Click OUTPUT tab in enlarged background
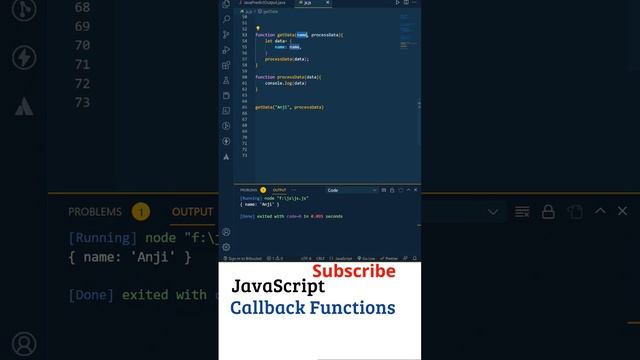 [192, 212]
